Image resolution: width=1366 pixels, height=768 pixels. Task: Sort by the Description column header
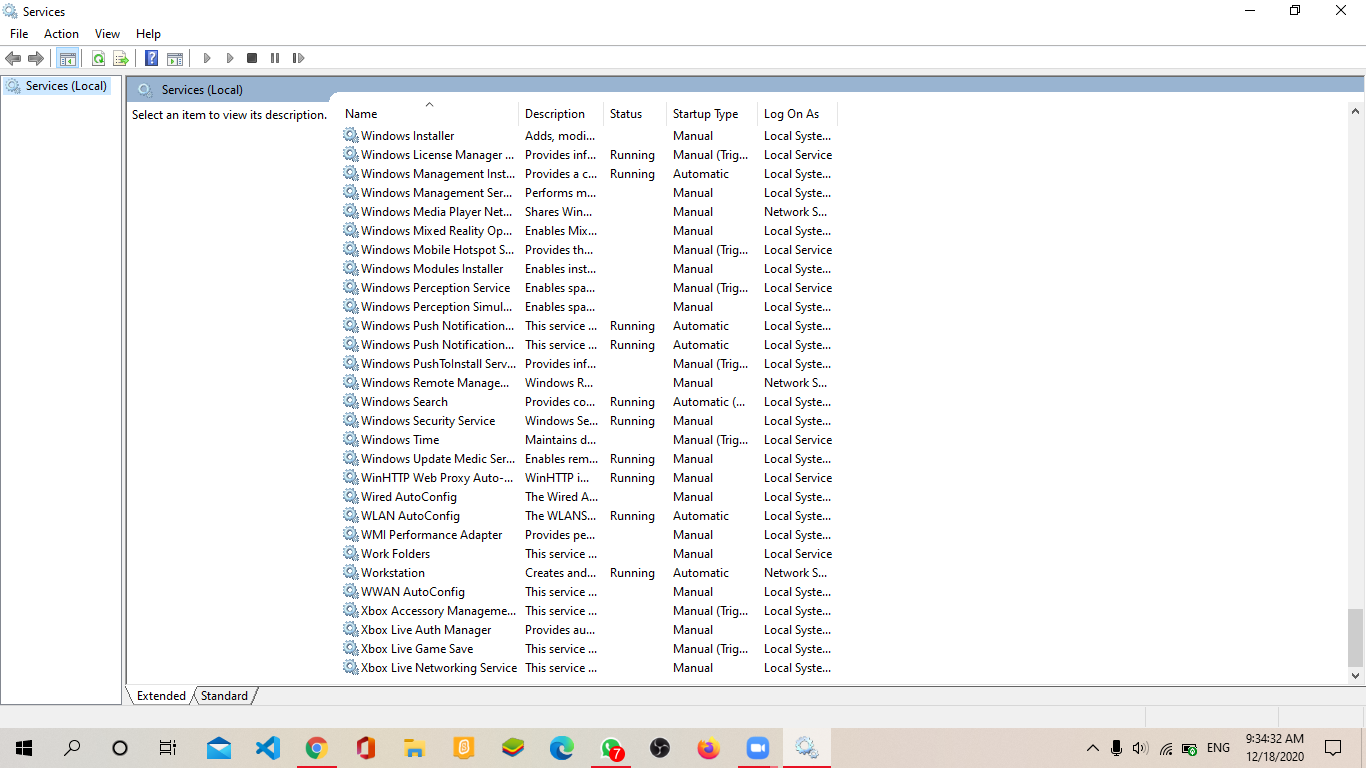coord(561,114)
